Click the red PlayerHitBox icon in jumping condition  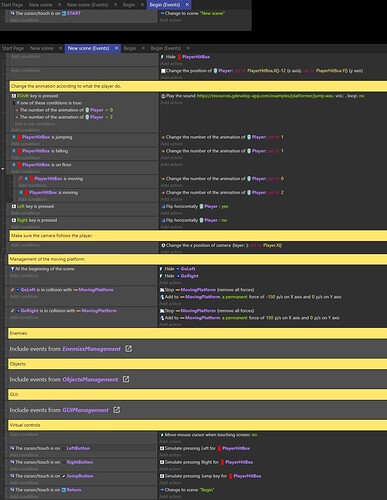[19, 137]
